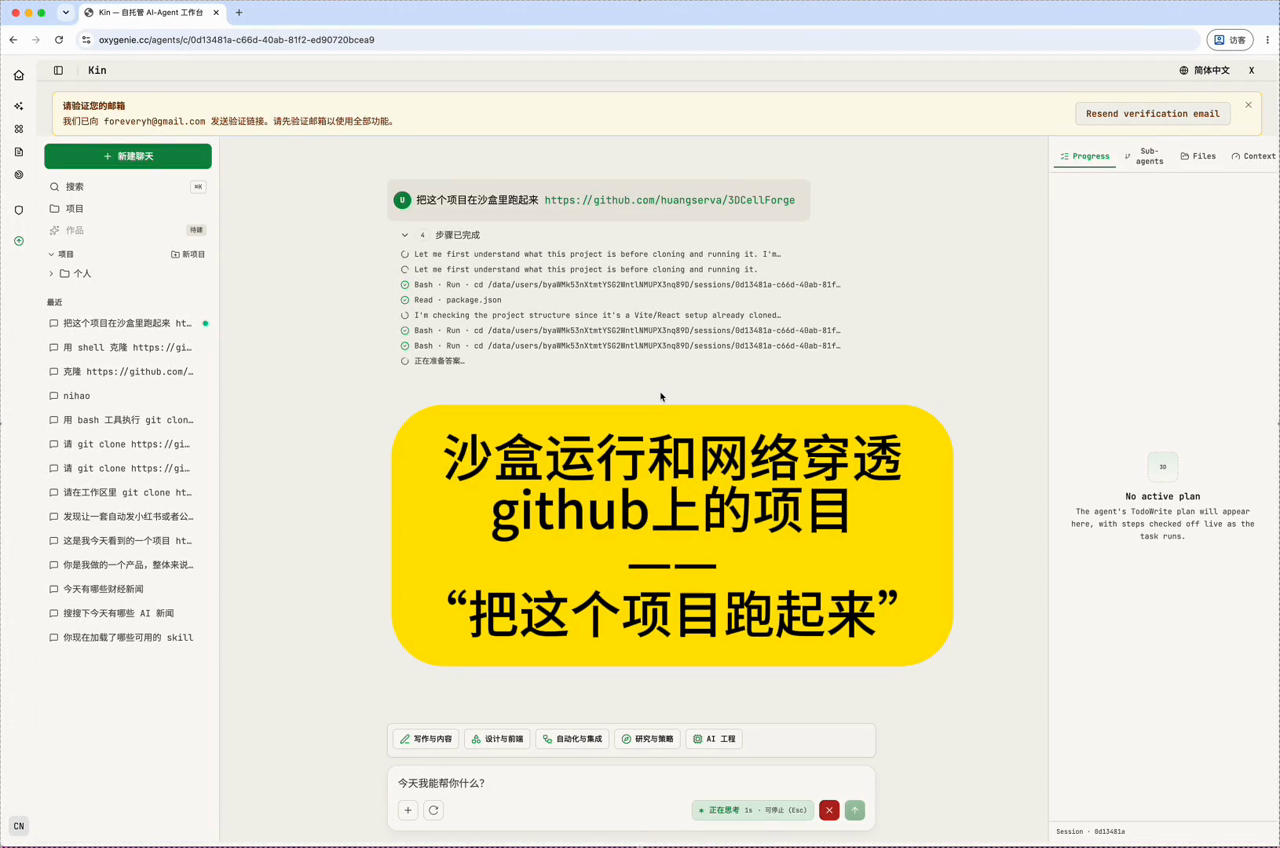Select the 自动化与集成 category chip
Screen dimensions: 1280x848
572,739
